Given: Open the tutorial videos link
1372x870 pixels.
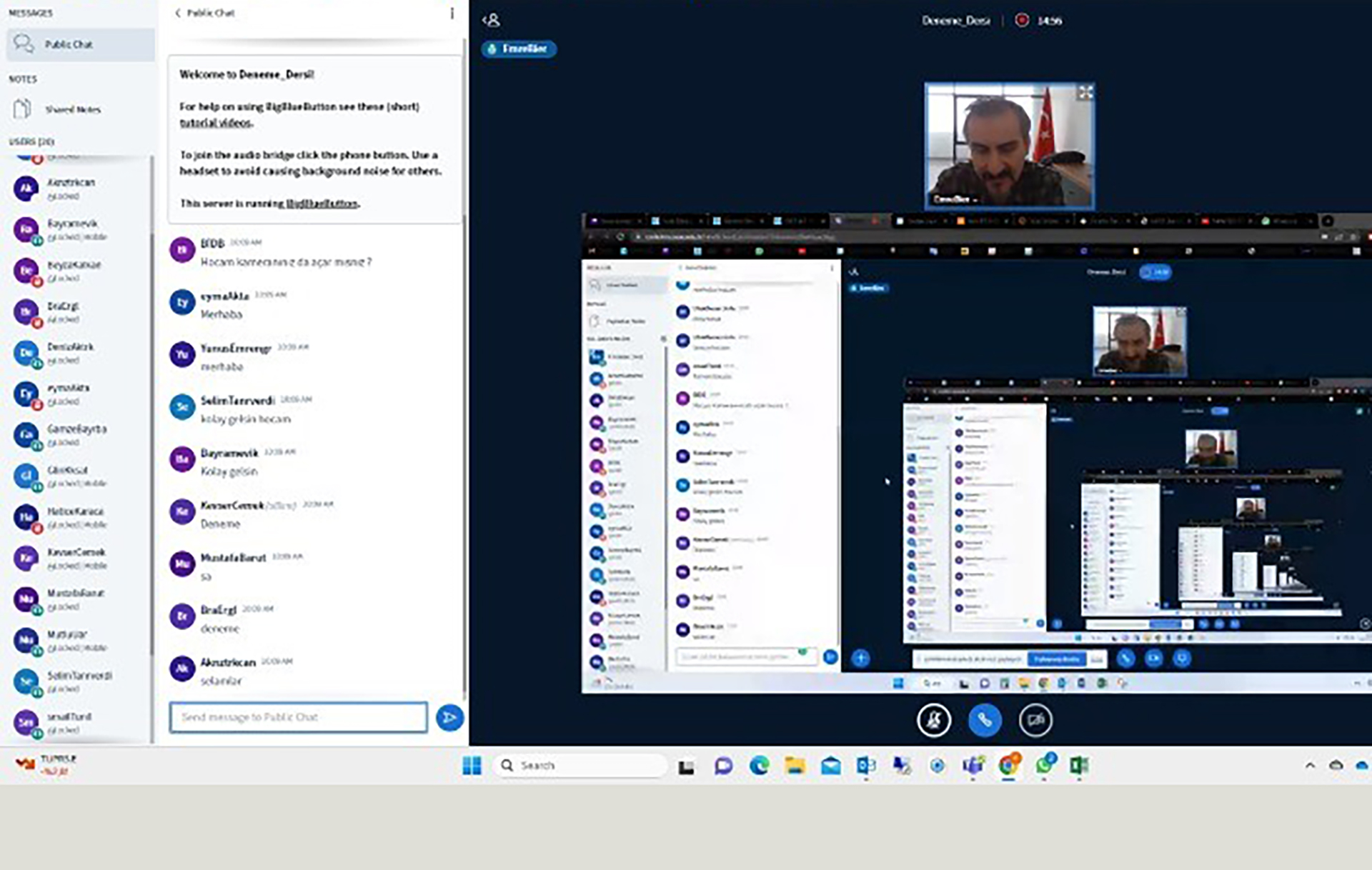Looking at the screenshot, I should pos(216,123).
